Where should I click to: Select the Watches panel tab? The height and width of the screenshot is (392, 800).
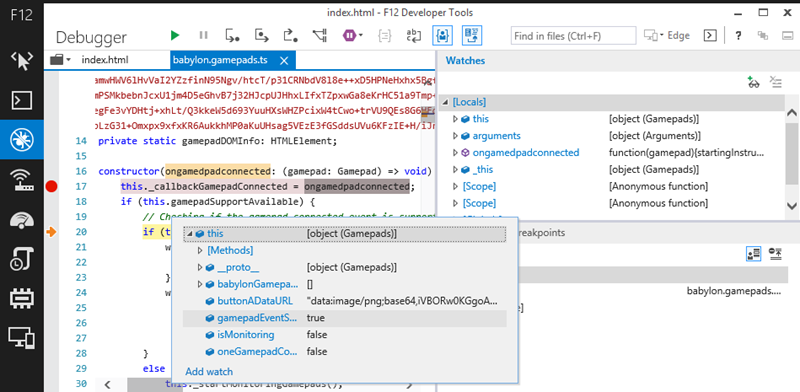point(465,60)
